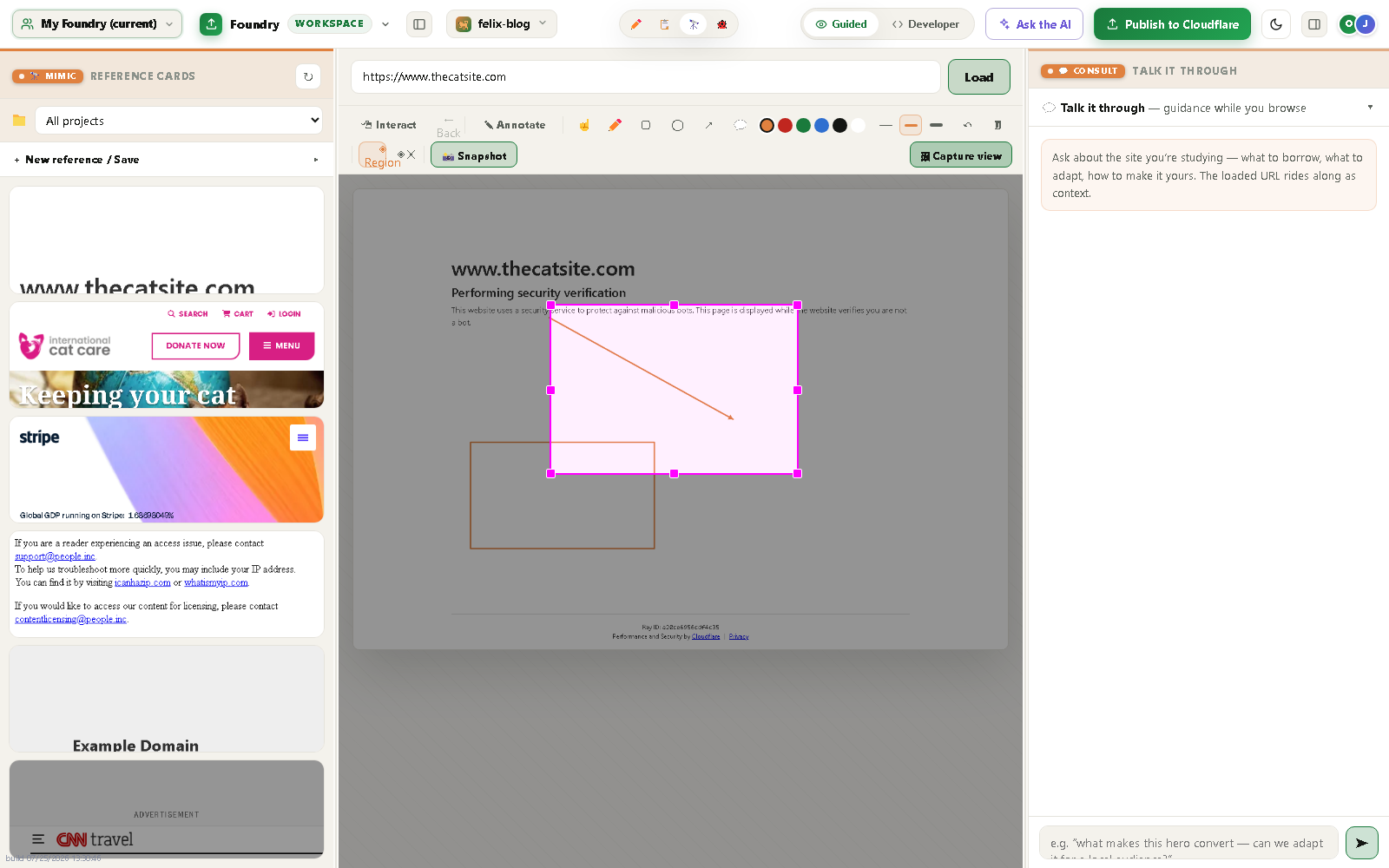Click the URL input field
The width and height of the screenshot is (1389, 868).
pyautogui.click(x=646, y=76)
